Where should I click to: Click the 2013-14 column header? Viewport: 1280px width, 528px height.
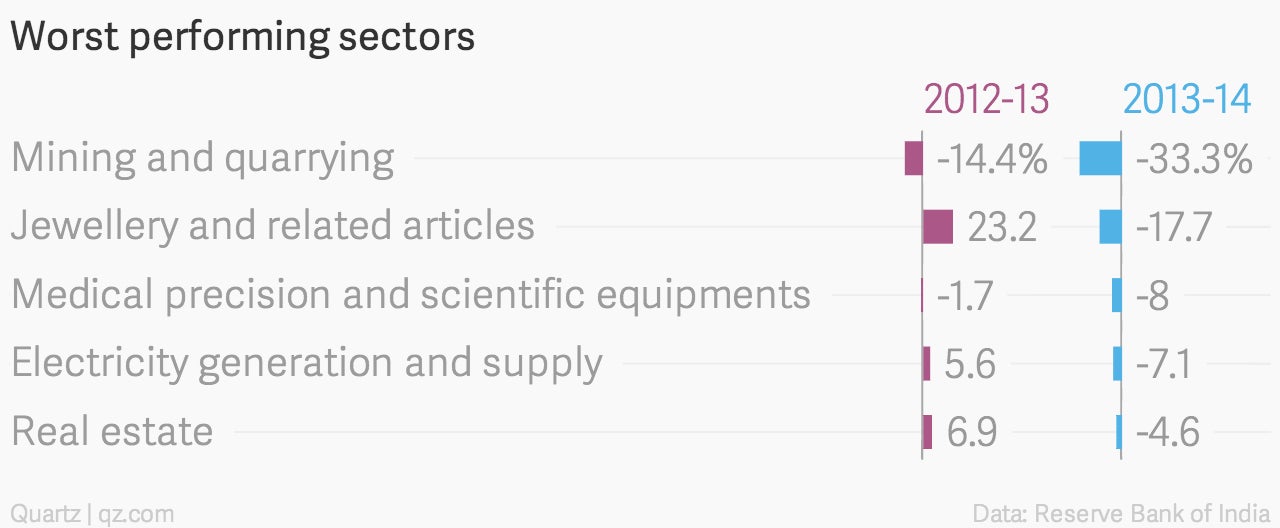click(1187, 99)
